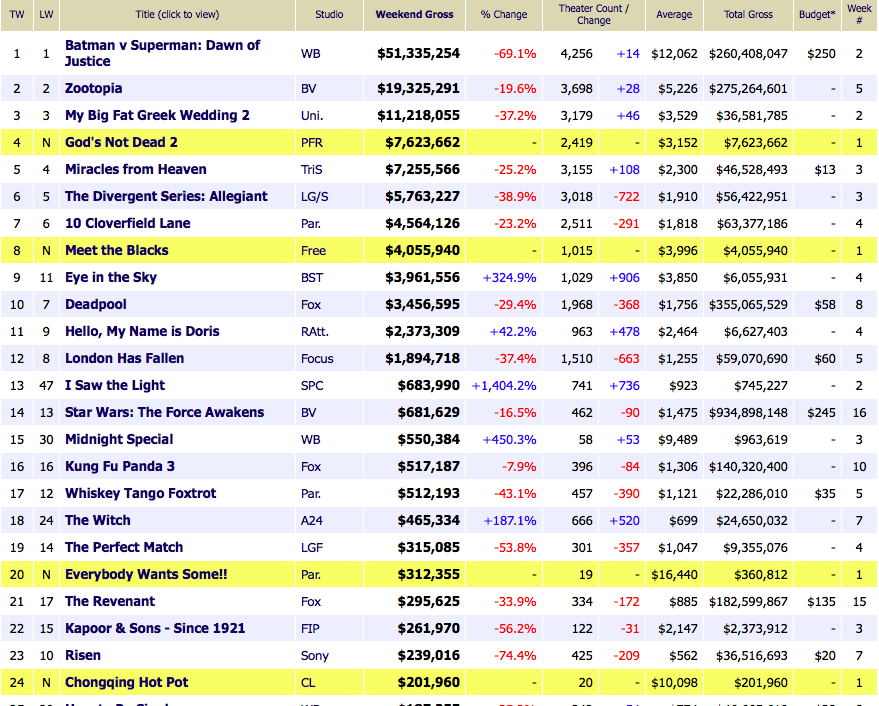Viewport: 879px width, 706px height.
Task: Sort by Theater Count / Change header
Action: point(594,15)
